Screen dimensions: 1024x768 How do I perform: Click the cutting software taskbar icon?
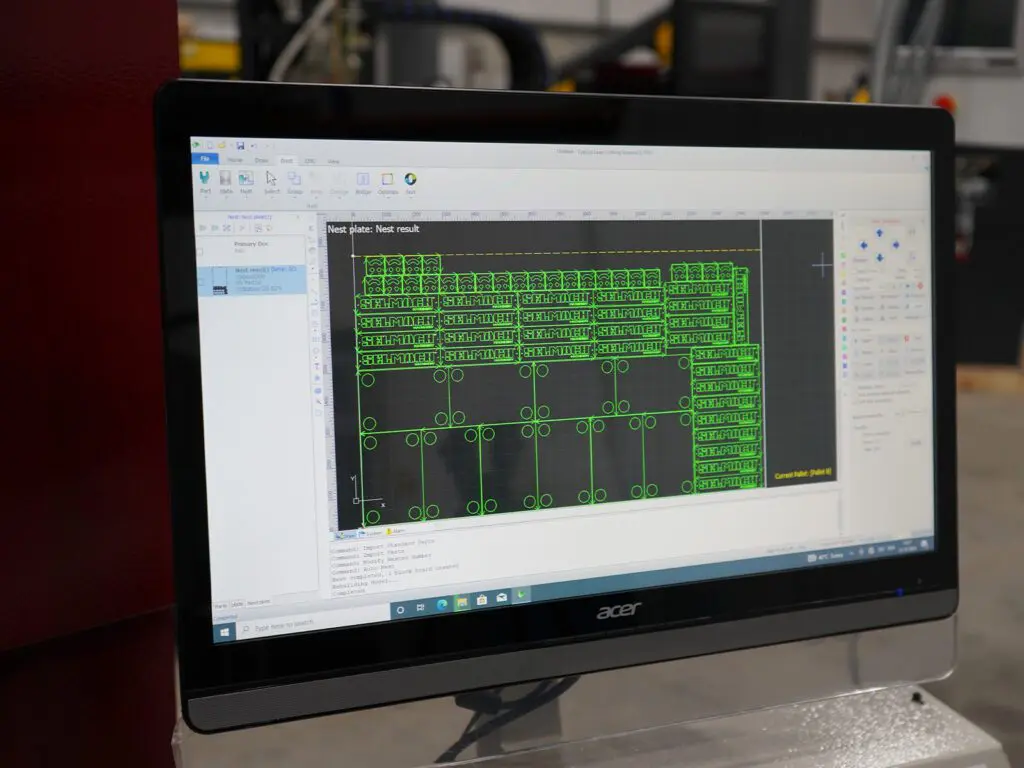click(x=521, y=595)
